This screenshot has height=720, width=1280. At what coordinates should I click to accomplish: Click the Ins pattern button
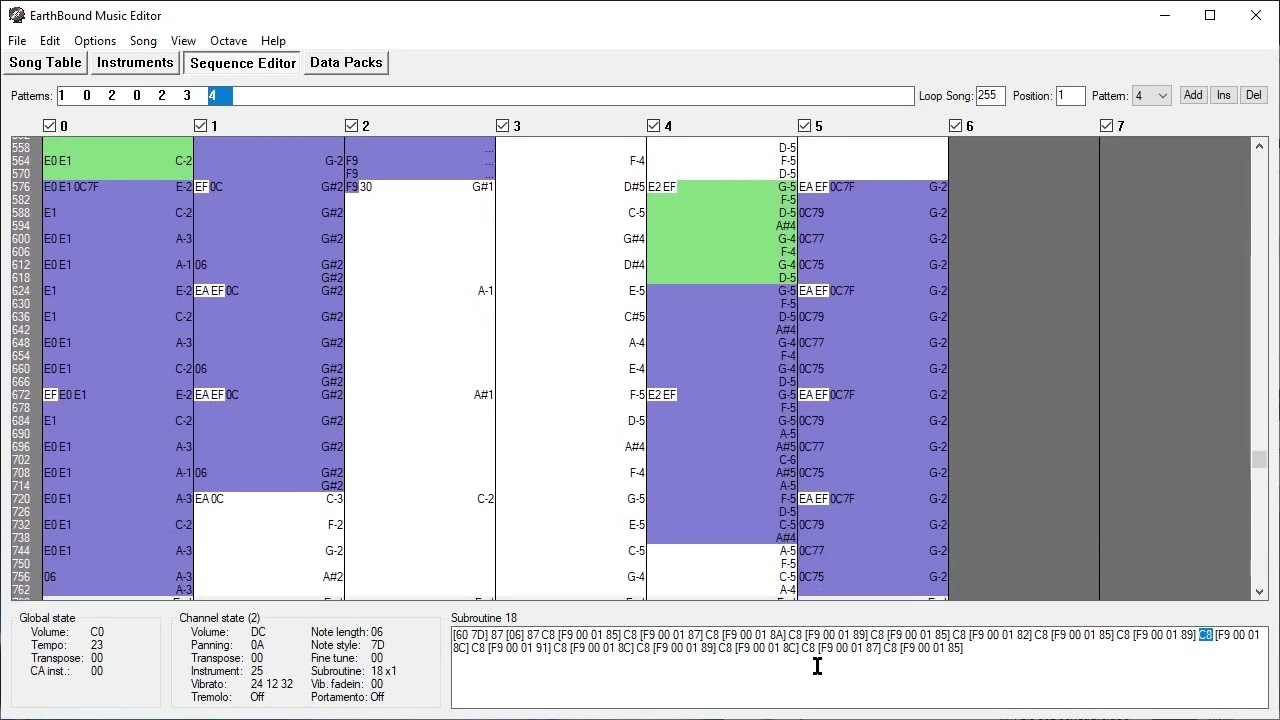pyautogui.click(x=1223, y=95)
